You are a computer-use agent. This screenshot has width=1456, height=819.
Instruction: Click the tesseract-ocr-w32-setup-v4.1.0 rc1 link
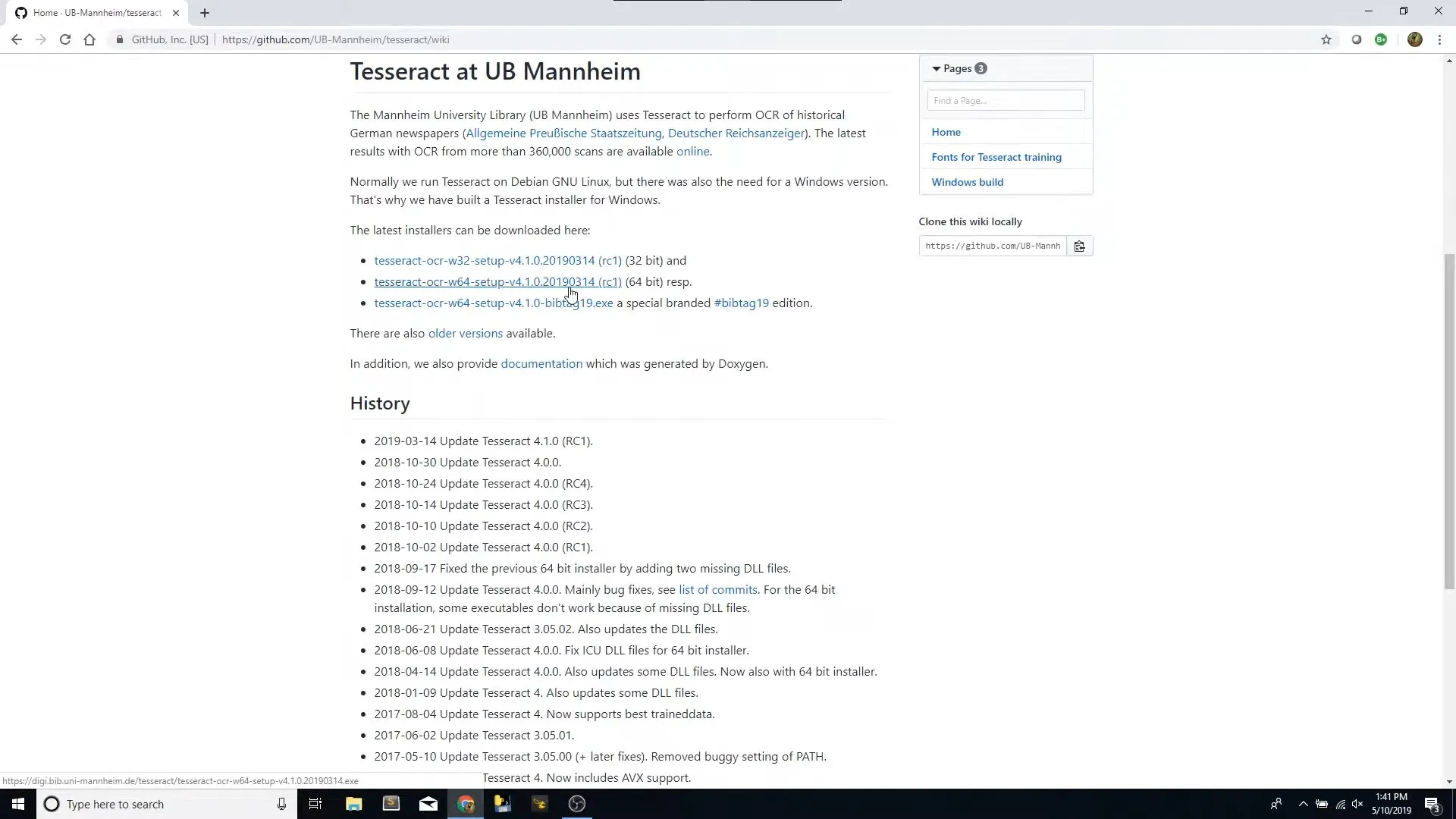[x=497, y=260]
